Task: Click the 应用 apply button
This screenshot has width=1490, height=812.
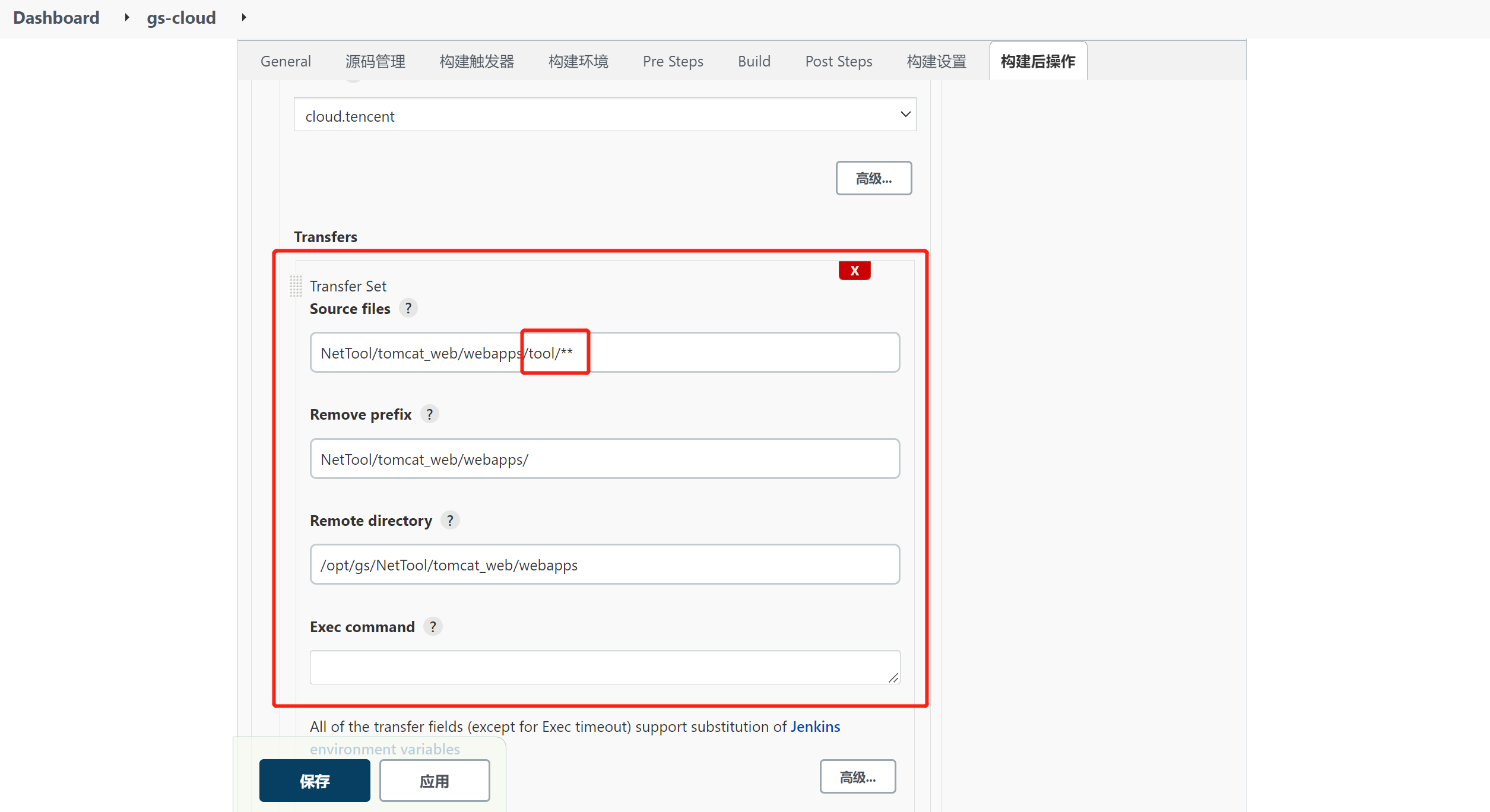Action: click(435, 781)
